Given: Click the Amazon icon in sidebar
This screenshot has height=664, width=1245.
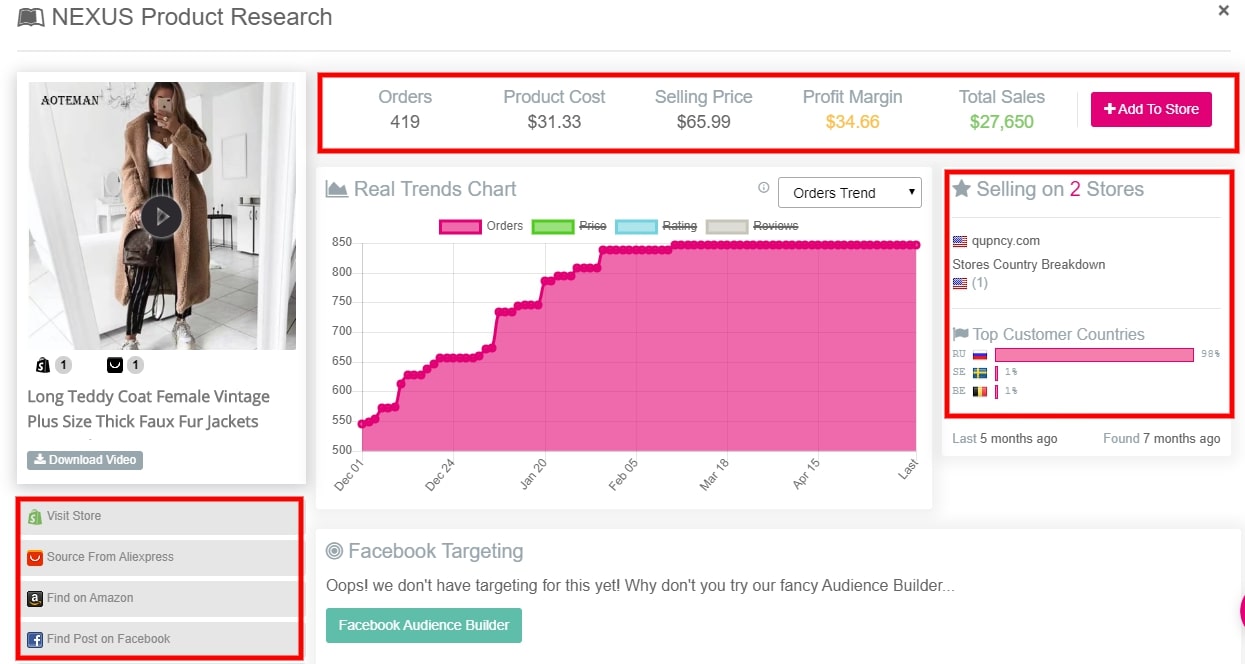Looking at the screenshot, I should [35, 599].
